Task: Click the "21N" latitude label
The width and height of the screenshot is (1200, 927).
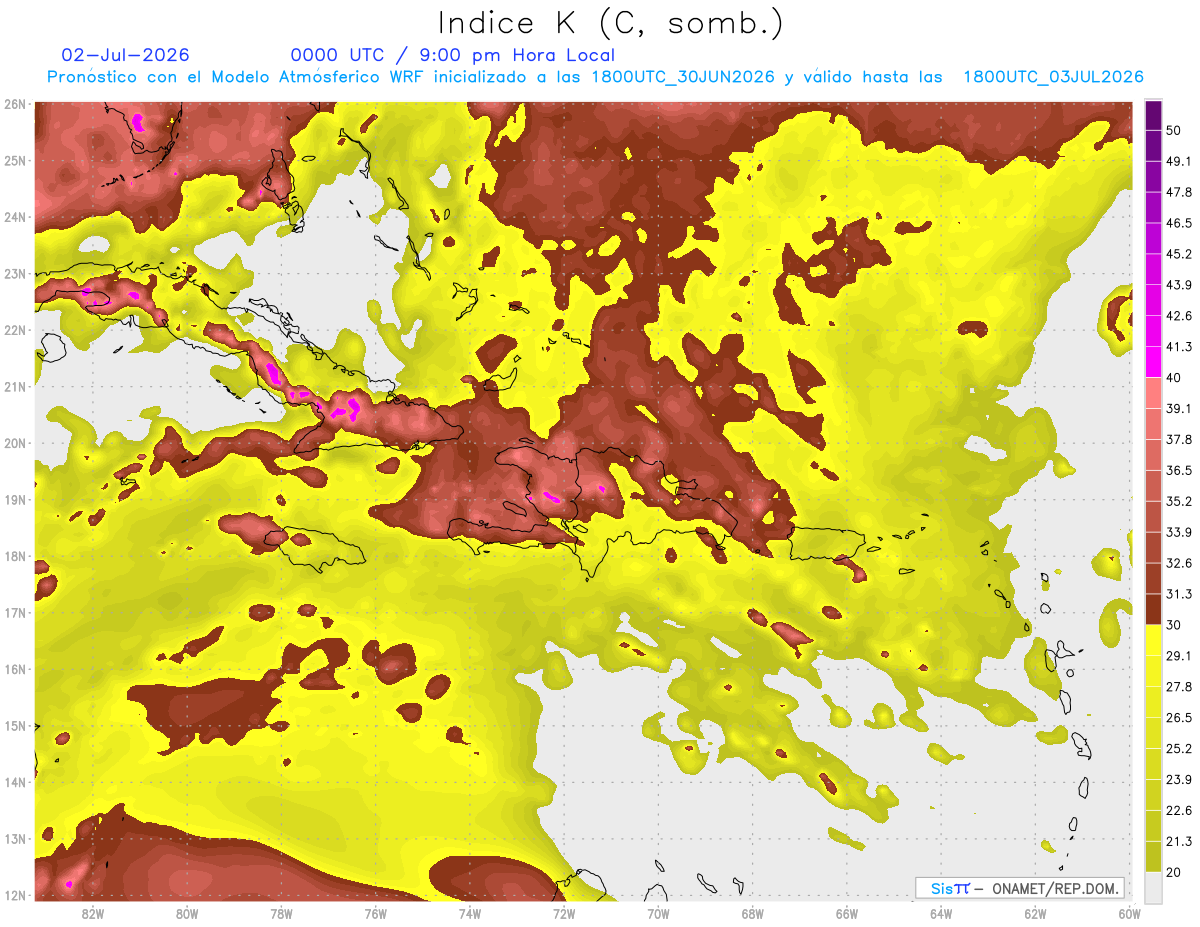Action: [15, 386]
